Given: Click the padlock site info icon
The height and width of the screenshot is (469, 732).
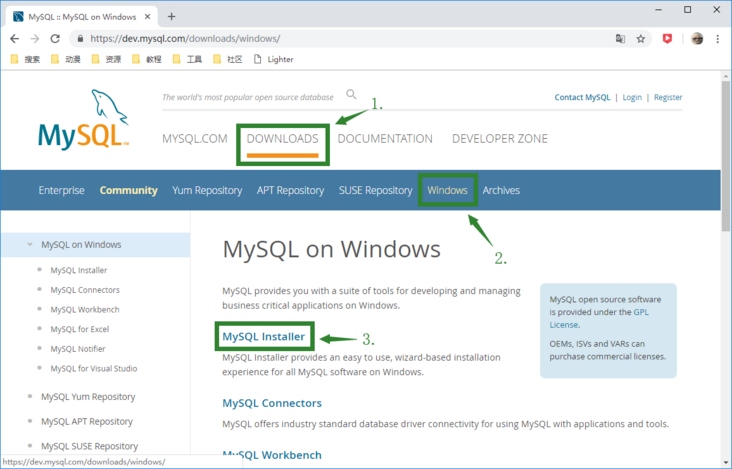Looking at the screenshot, I should click(x=80, y=39).
